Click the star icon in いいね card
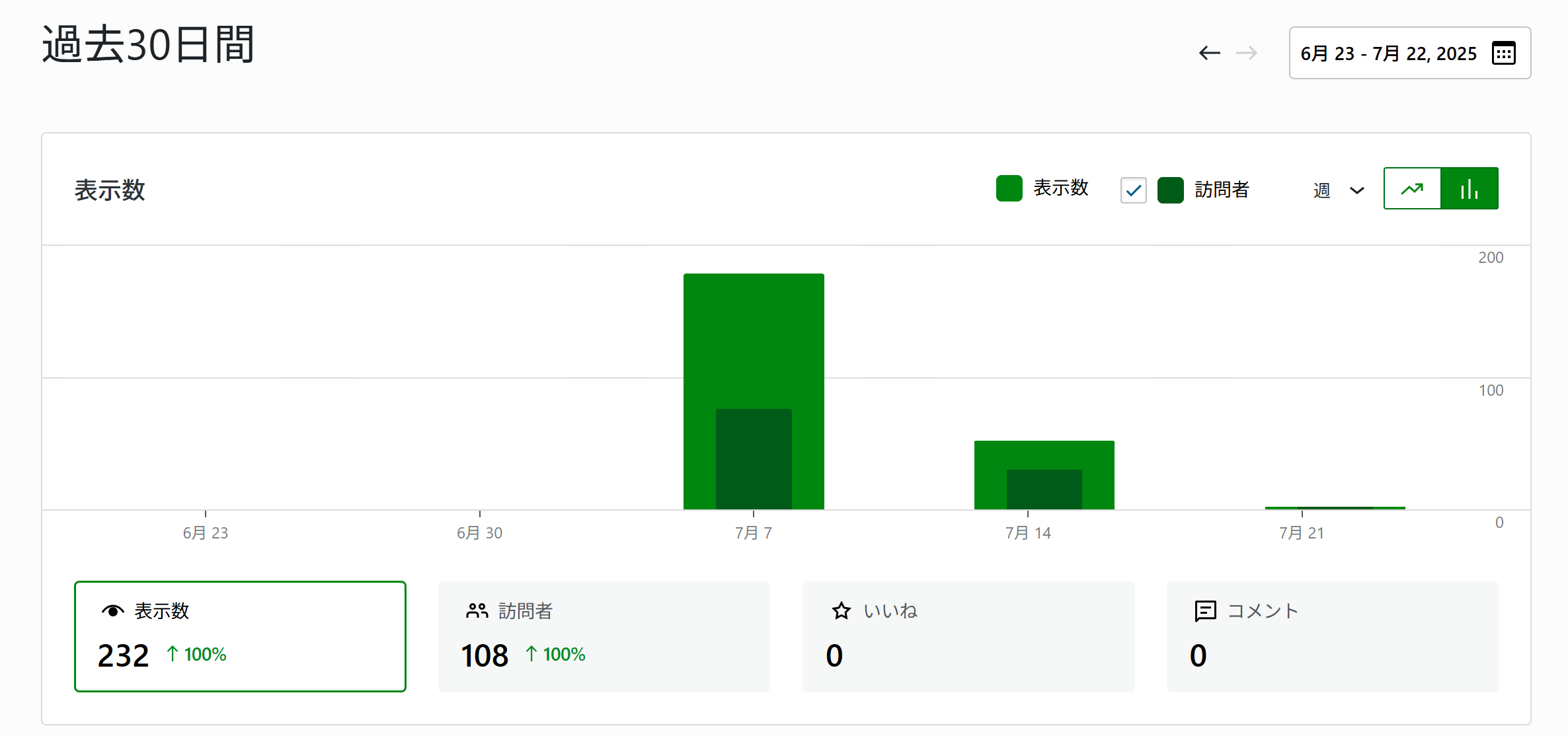Viewport: 1568px width, 736px height. (x=841, y=611)
